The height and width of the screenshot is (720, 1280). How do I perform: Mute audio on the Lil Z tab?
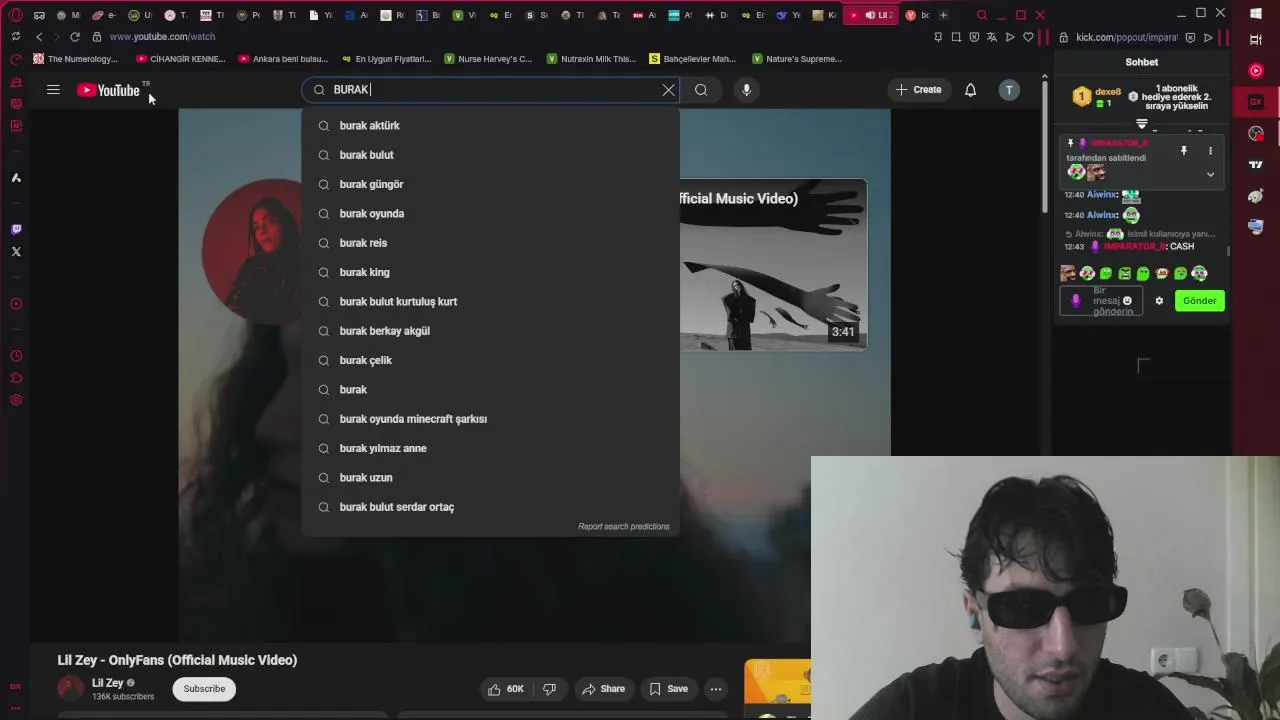pos(870,15)
